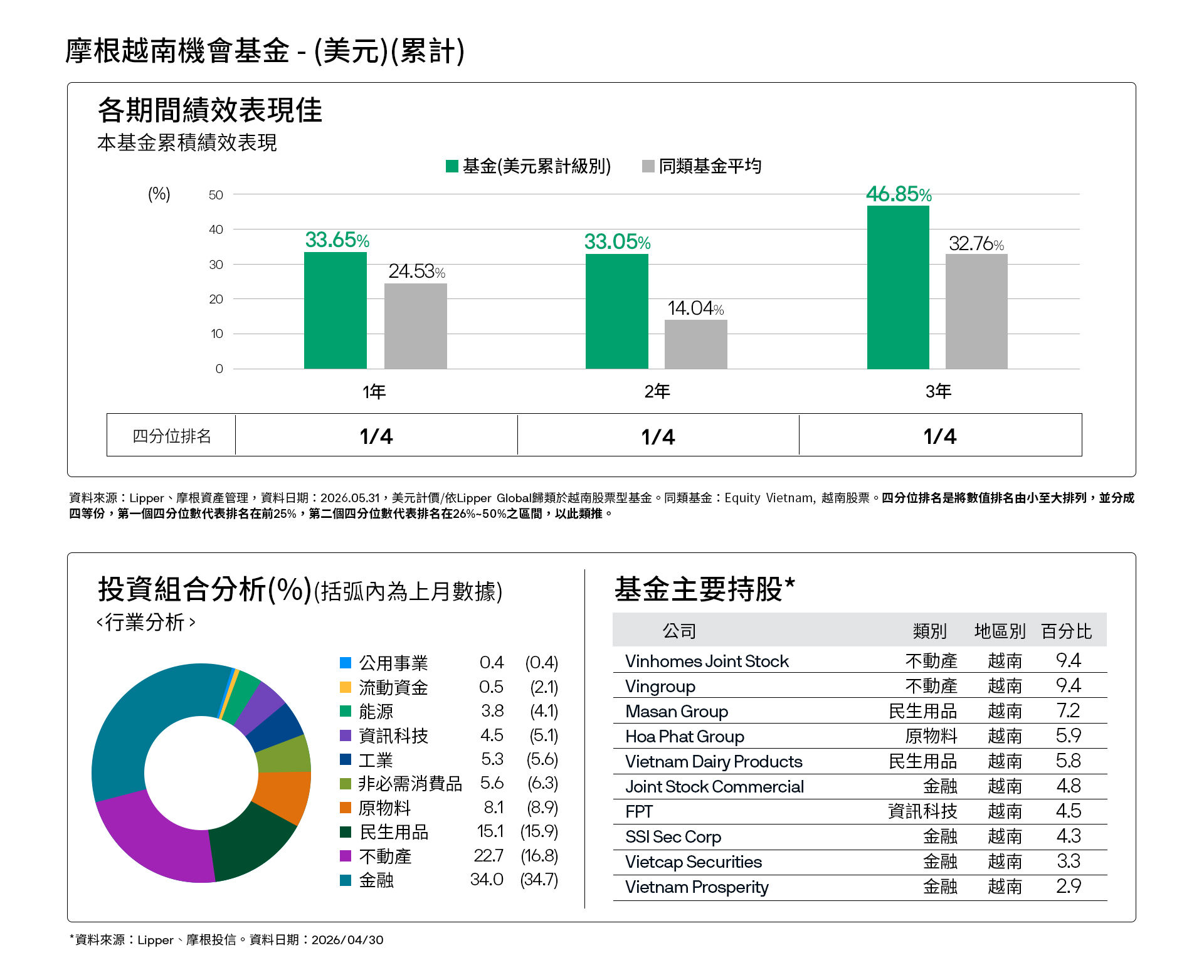
Task: Click the 能源 green legend square
Action: tap(346, 711)
